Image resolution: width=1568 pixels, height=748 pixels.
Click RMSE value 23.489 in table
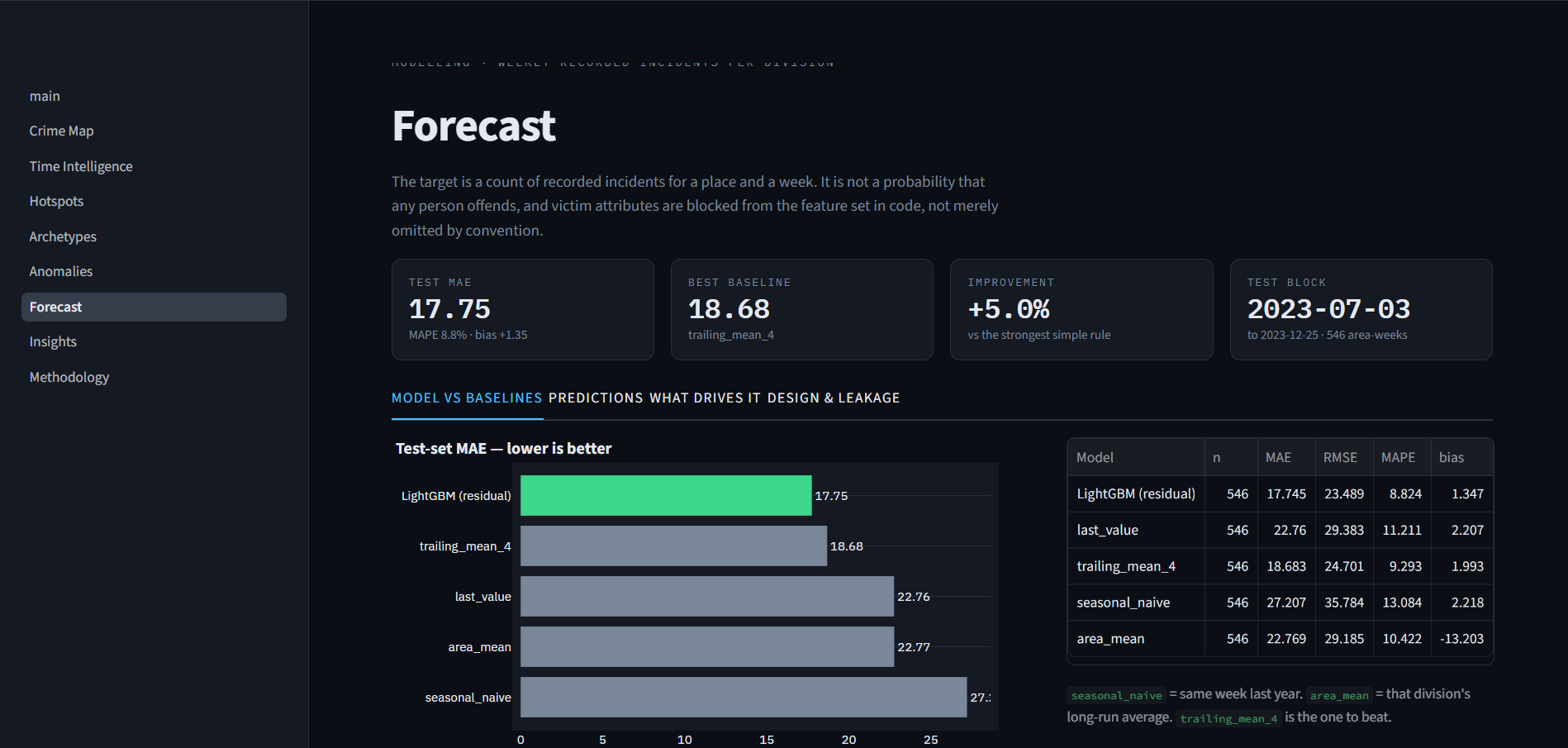click(x=1344, y=493)
